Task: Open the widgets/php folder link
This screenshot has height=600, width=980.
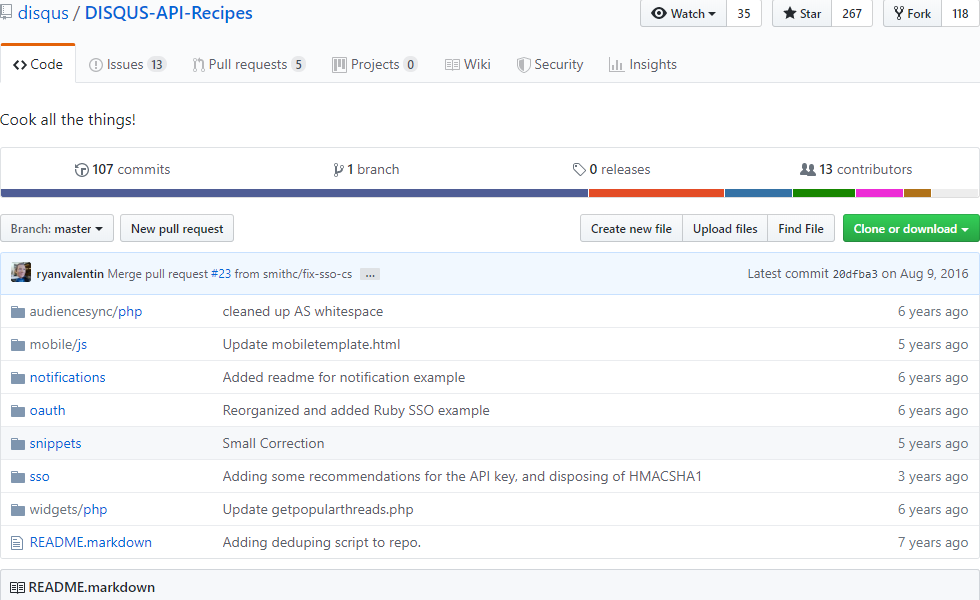Action: coord(68,509)
